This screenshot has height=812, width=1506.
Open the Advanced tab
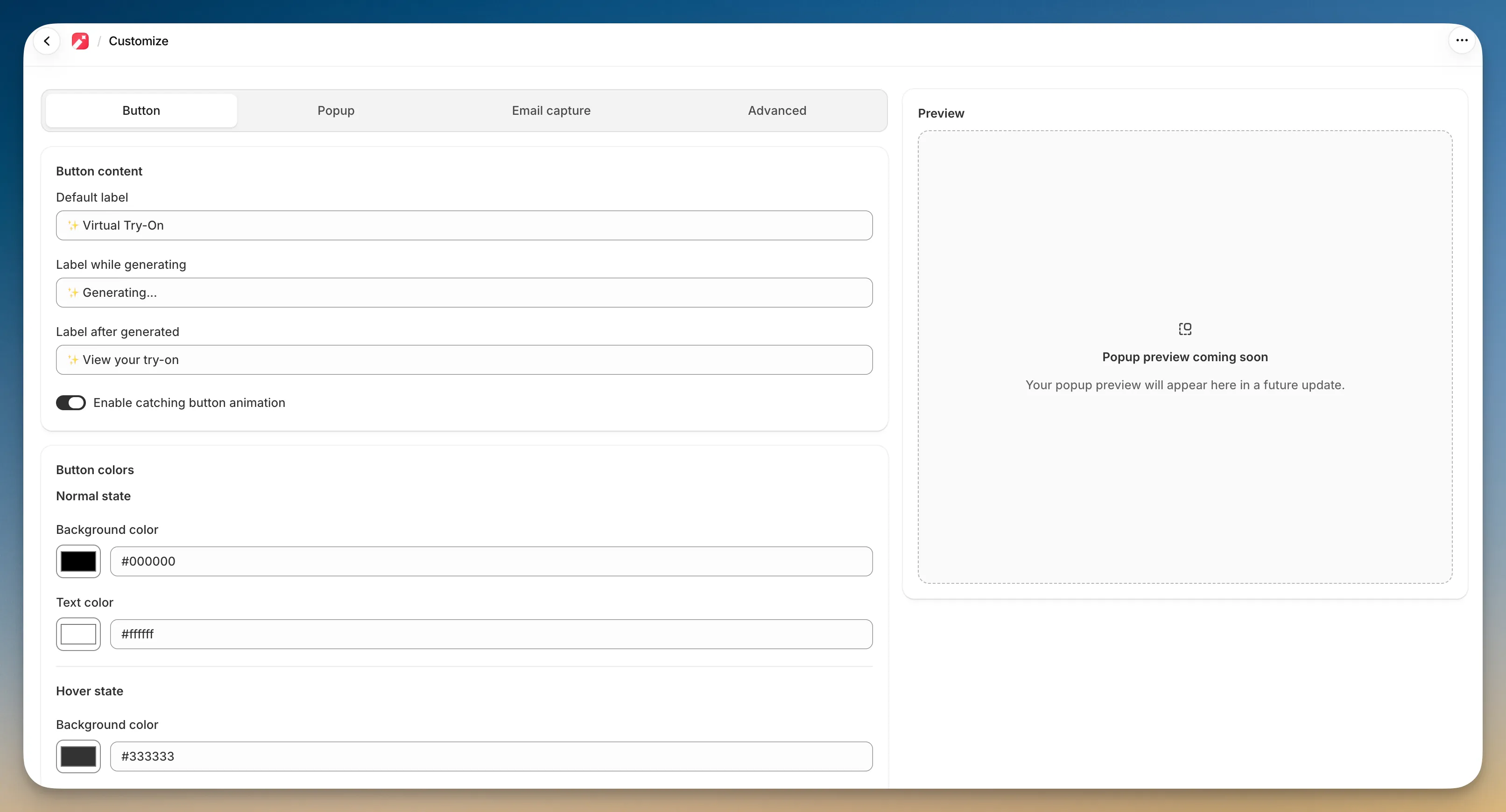pyautogui.click(x=777, y=111)
